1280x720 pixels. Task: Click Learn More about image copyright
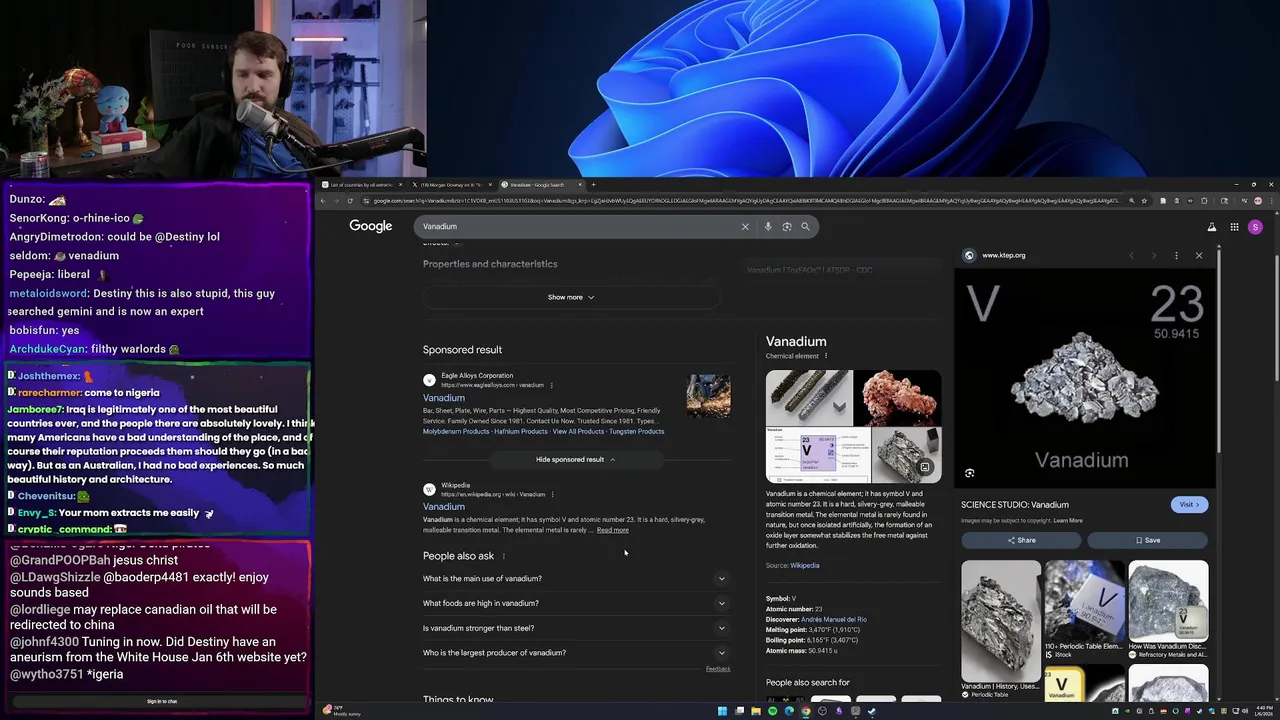pos(1068,520)
